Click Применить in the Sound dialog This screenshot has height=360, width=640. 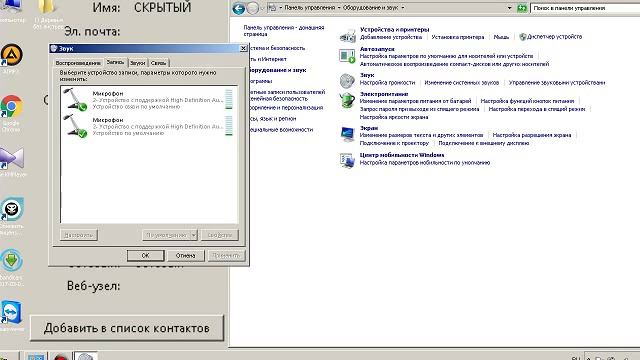point(226,256)
